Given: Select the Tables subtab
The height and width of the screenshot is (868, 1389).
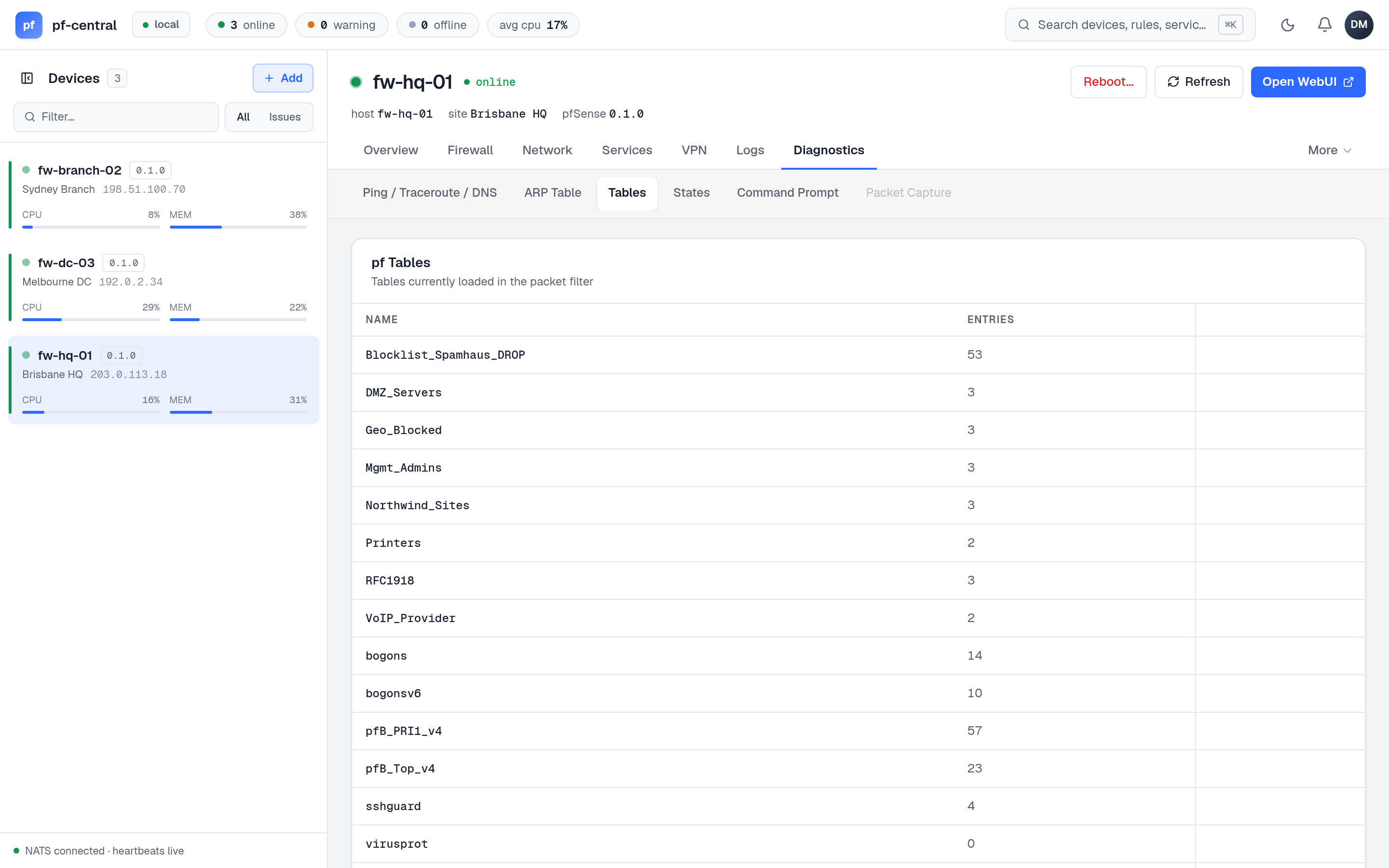Looking at the screenshot, I should pyautogui.click(x=627, y=193).
